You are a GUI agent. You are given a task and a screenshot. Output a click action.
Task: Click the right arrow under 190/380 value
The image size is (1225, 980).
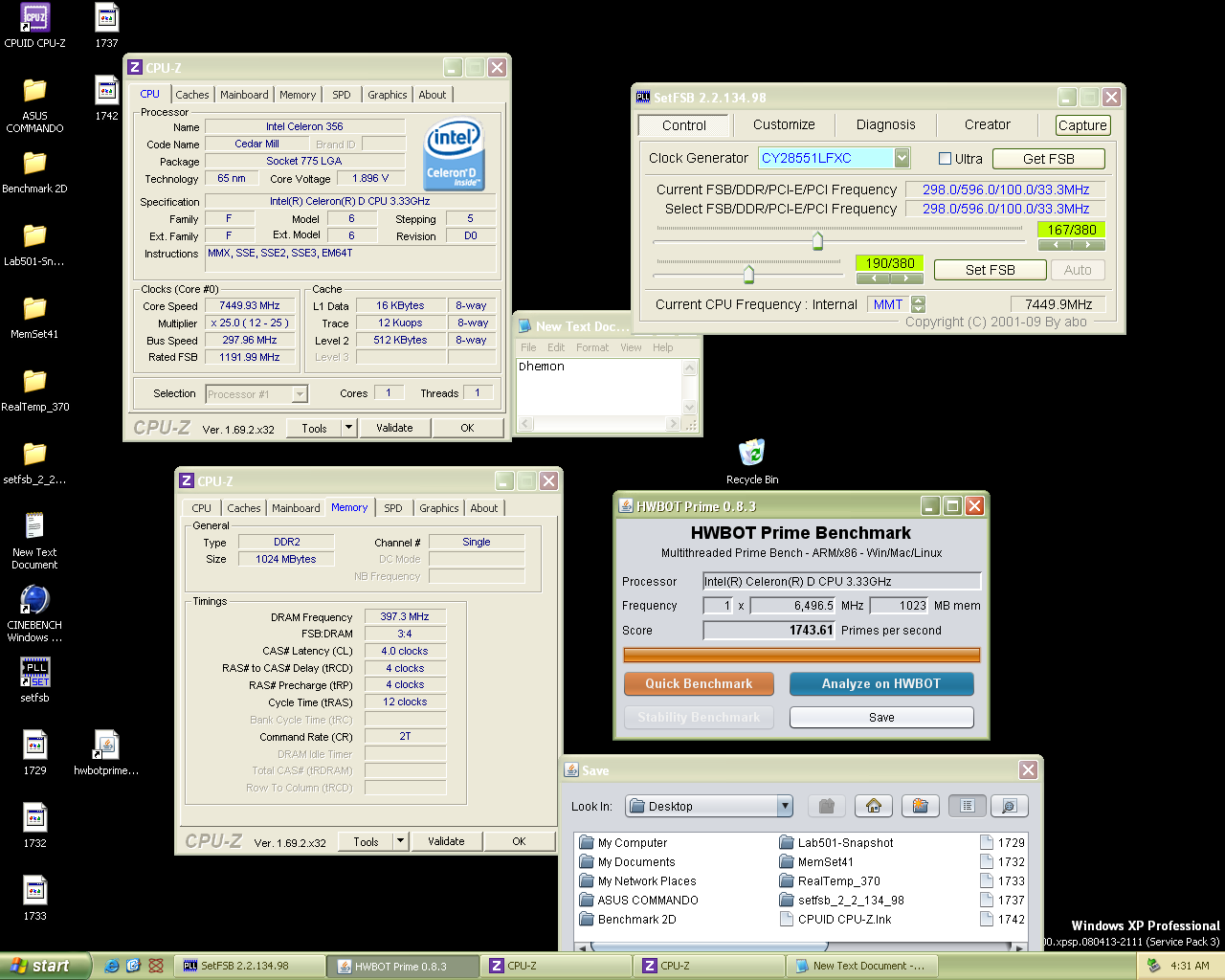[x=906, y=278]
